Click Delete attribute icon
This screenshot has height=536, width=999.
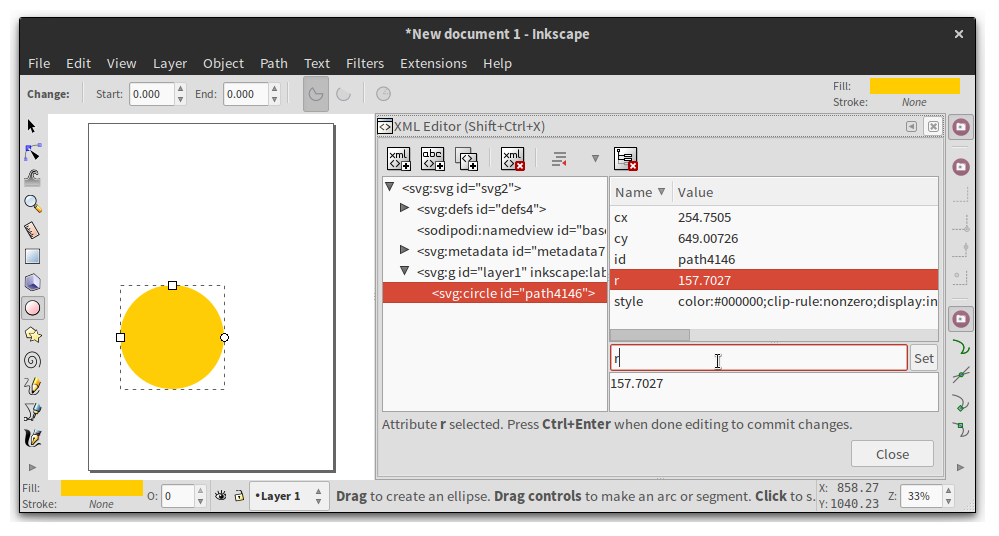(x=626, y=159)
